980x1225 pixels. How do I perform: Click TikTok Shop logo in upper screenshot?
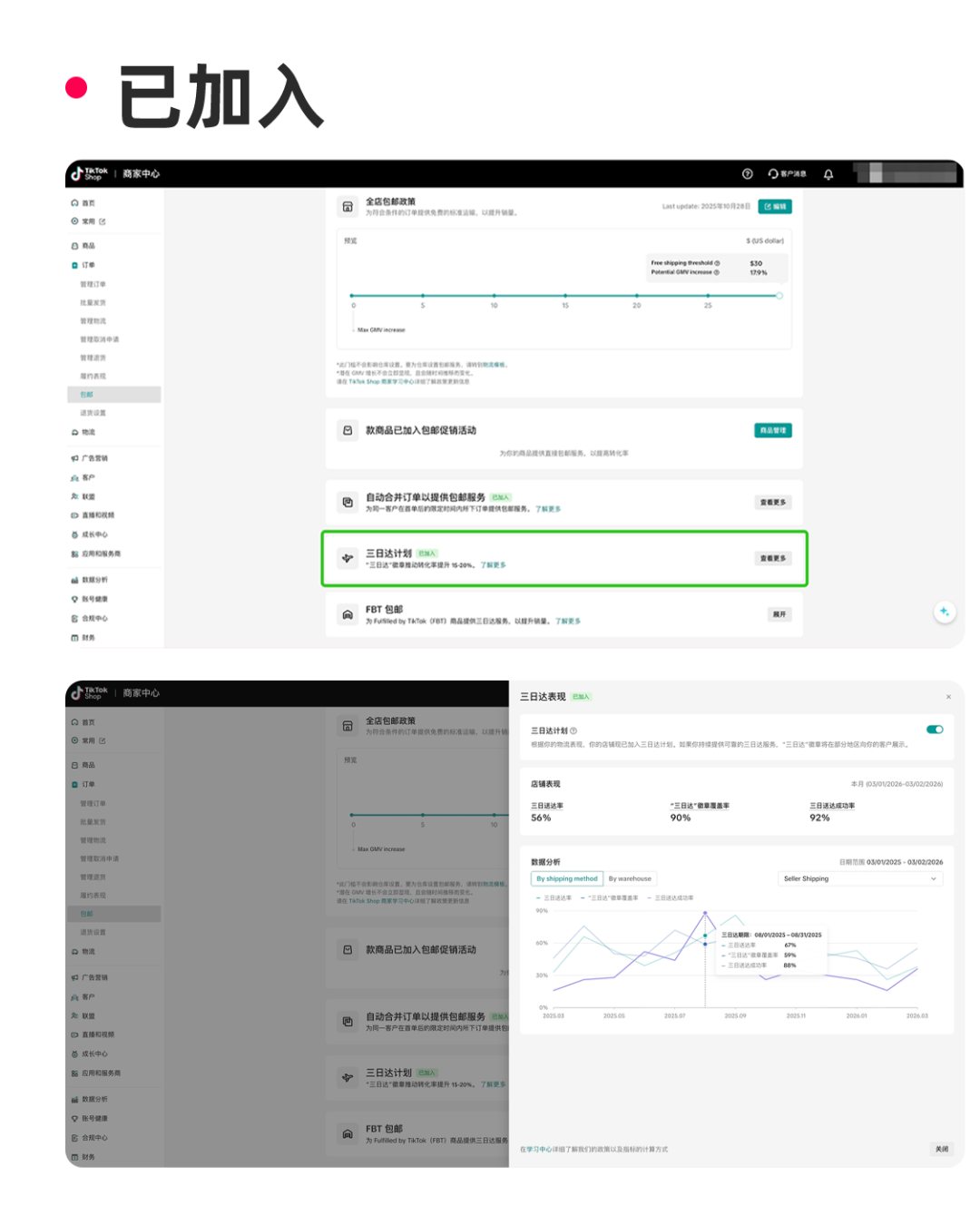(90, 173)
